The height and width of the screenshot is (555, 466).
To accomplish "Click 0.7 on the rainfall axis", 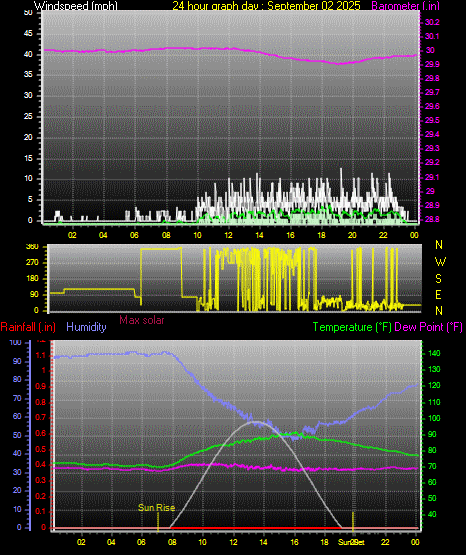I will coord(41,418).
